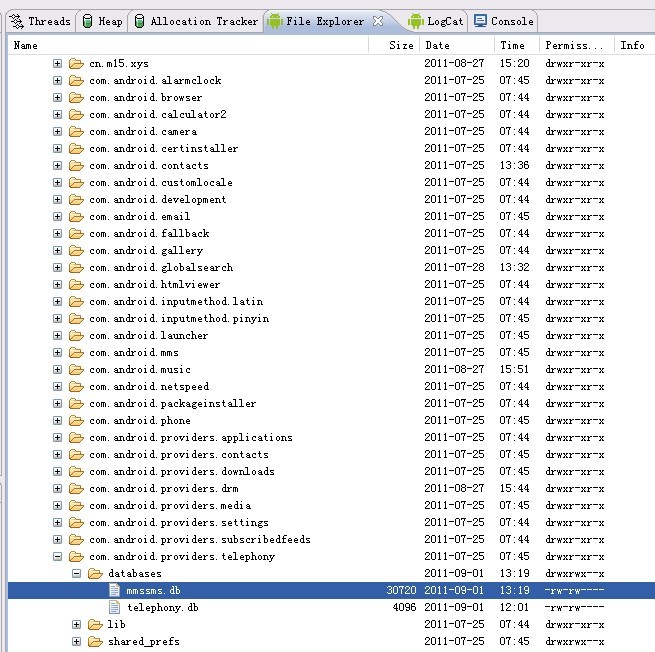The height and width of the screenshot is (652, 655).
Task: Sort by the Size column header
Action: [x=394, y=45]
